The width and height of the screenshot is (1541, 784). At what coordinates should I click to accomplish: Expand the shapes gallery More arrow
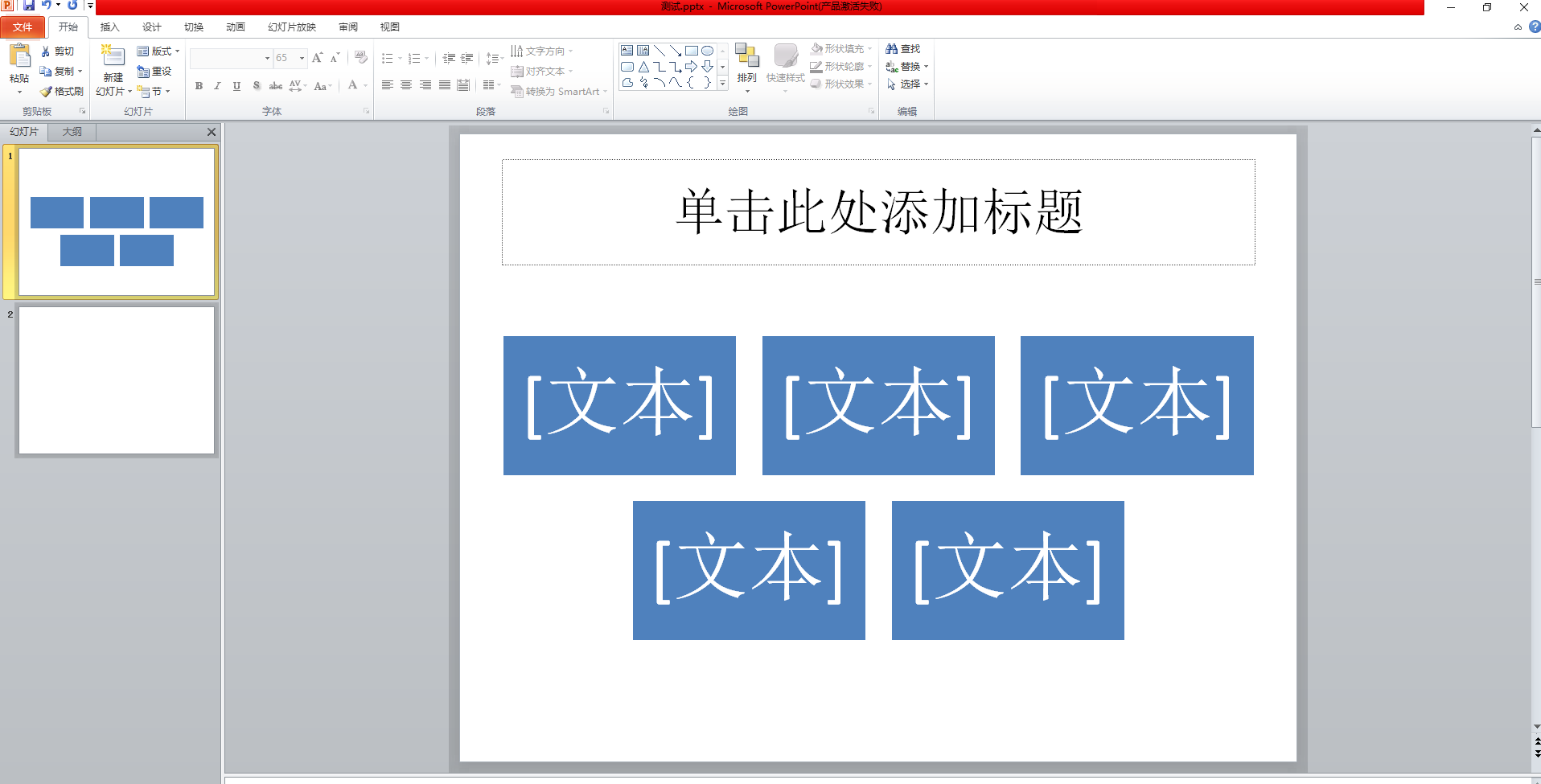pyautogui.click(x=722, y=83)
